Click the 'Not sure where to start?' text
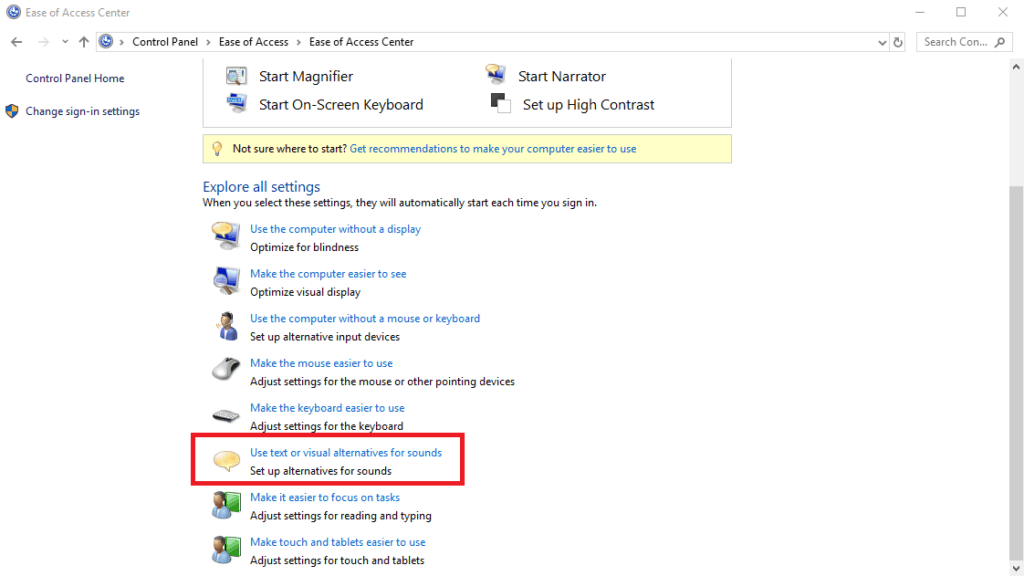 click(289, 149)
